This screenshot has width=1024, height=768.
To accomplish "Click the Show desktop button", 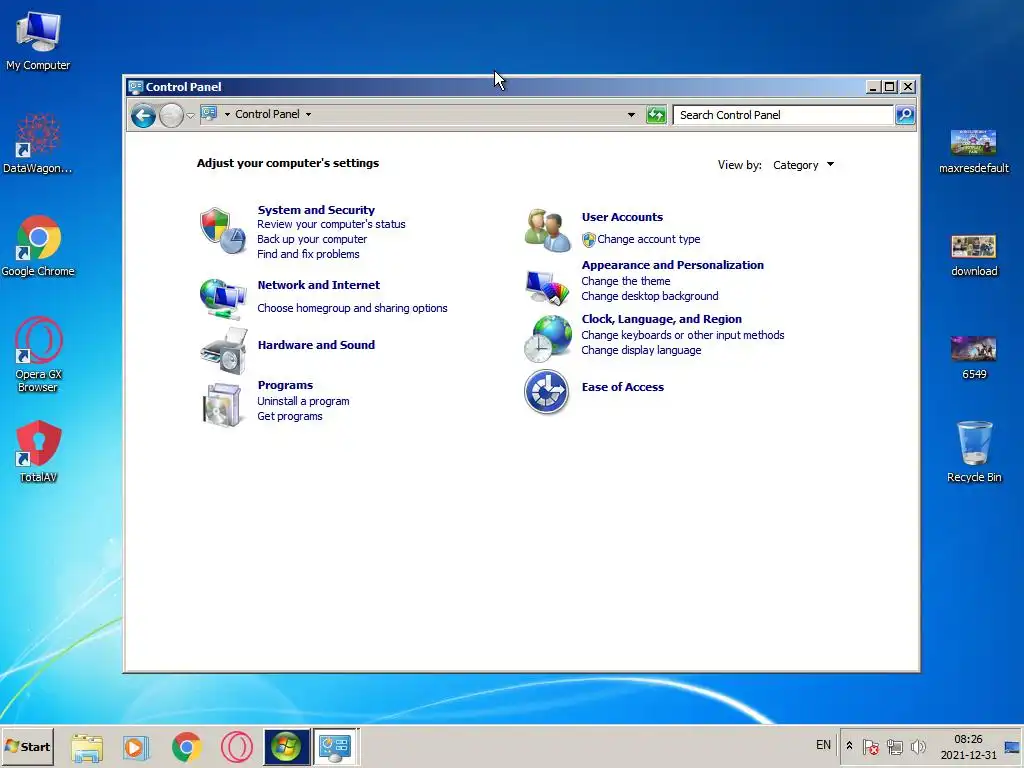I will (1012, 746).
